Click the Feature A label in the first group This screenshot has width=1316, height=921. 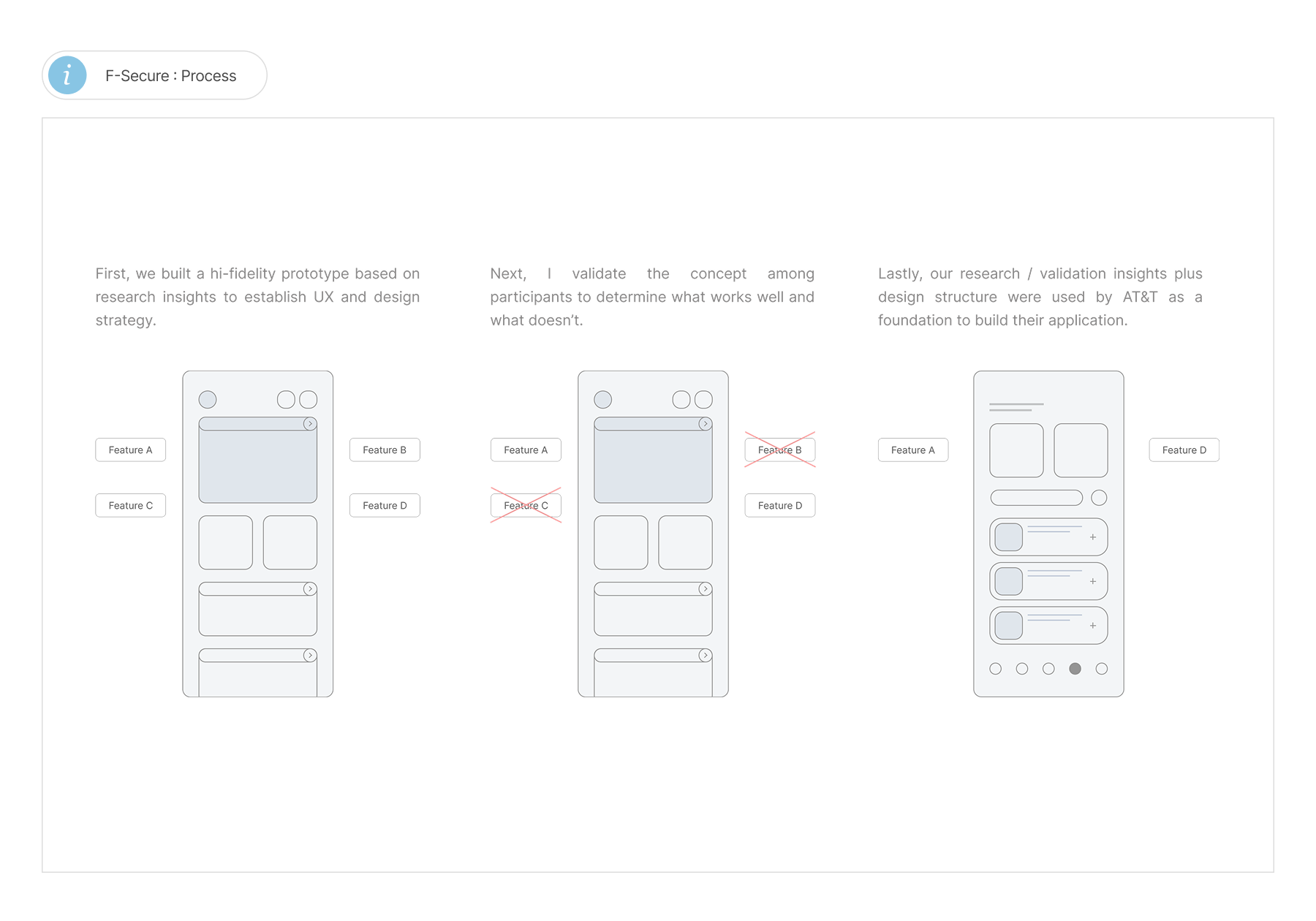click(x=131, y=450)
